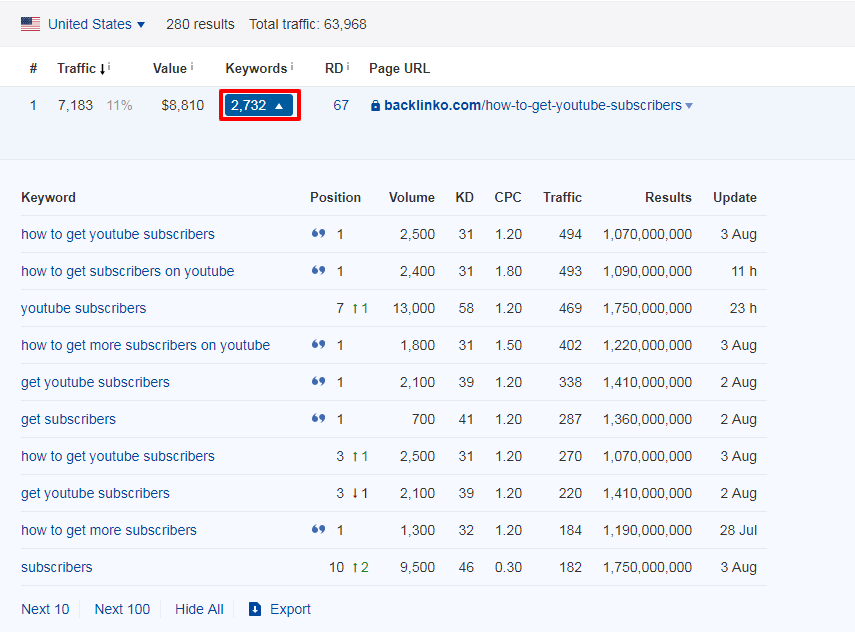The image size is (855, 632).
Task: Click the info icon beside the RD header
Action: [348, 67]
